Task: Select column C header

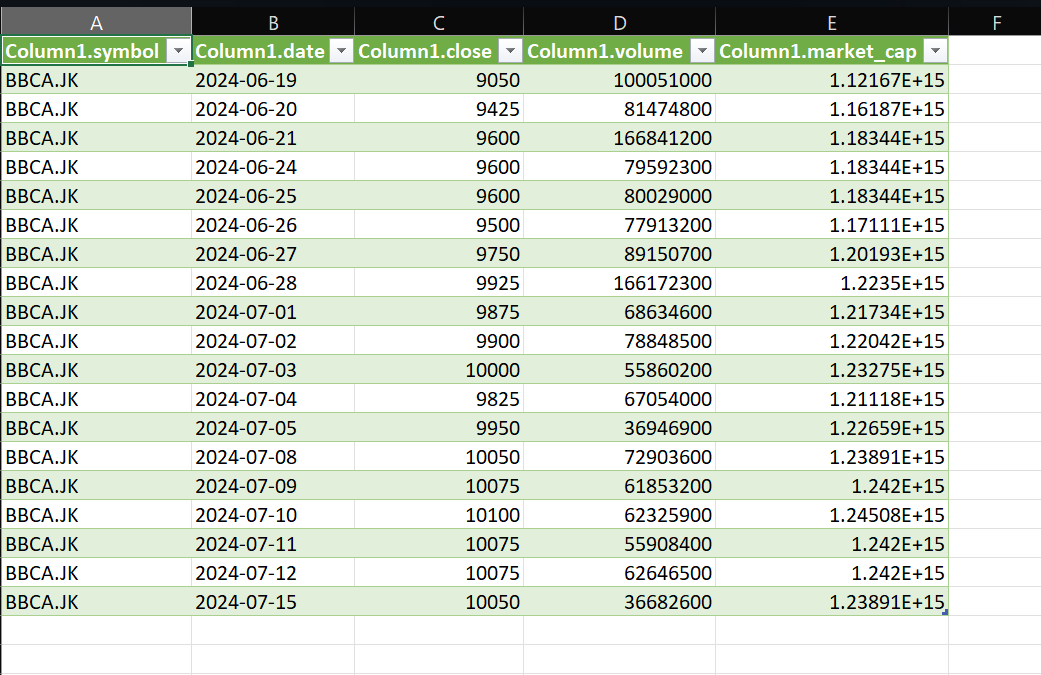Action: click(439, 22)
